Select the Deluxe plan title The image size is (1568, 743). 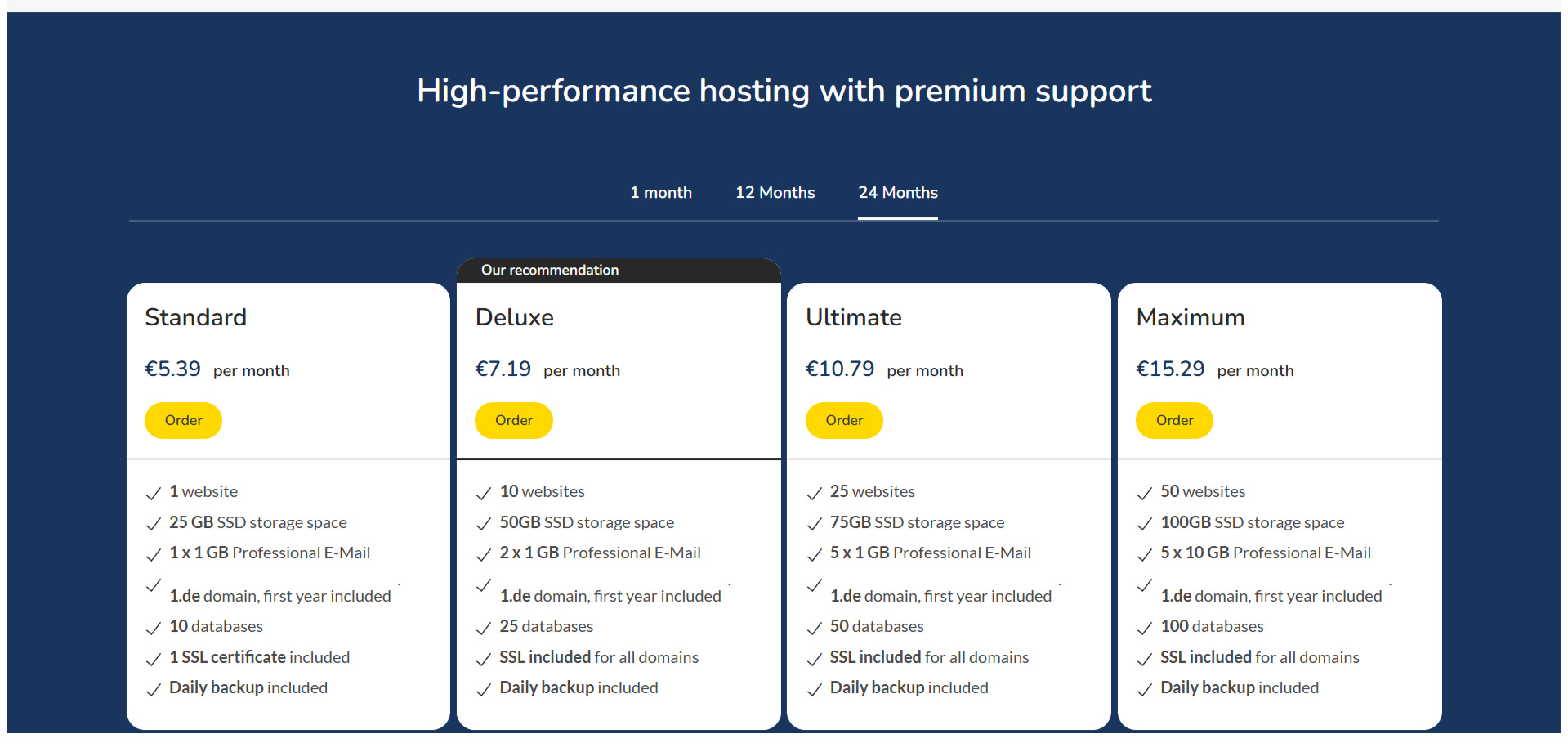[514, 317]
